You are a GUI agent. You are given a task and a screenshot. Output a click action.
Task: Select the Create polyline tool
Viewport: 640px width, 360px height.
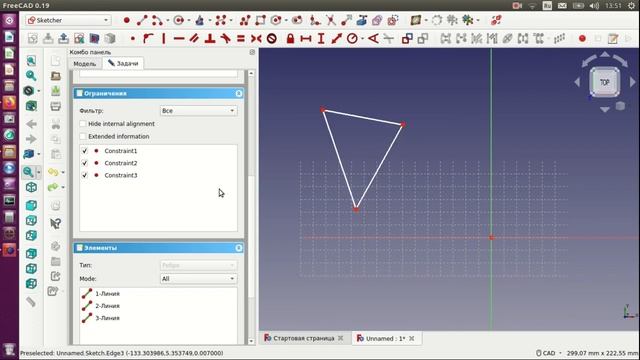[245, 20]
